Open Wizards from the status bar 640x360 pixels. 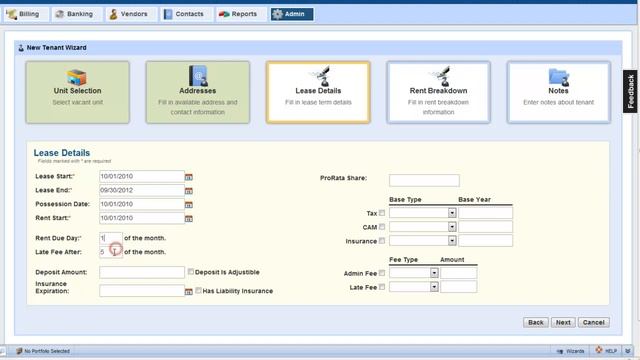tap(571, 351)
